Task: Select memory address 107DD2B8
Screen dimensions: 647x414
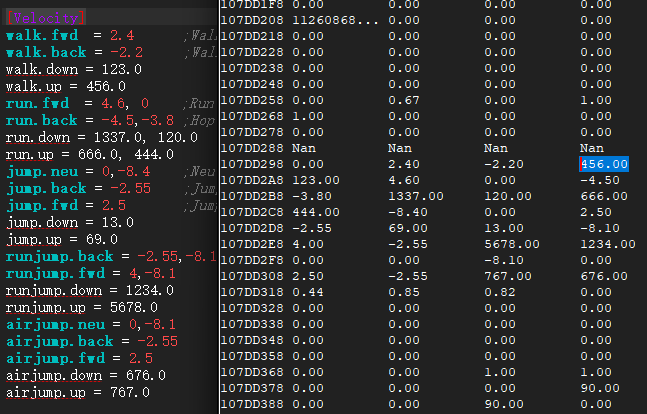Action: tap(252, 196)
